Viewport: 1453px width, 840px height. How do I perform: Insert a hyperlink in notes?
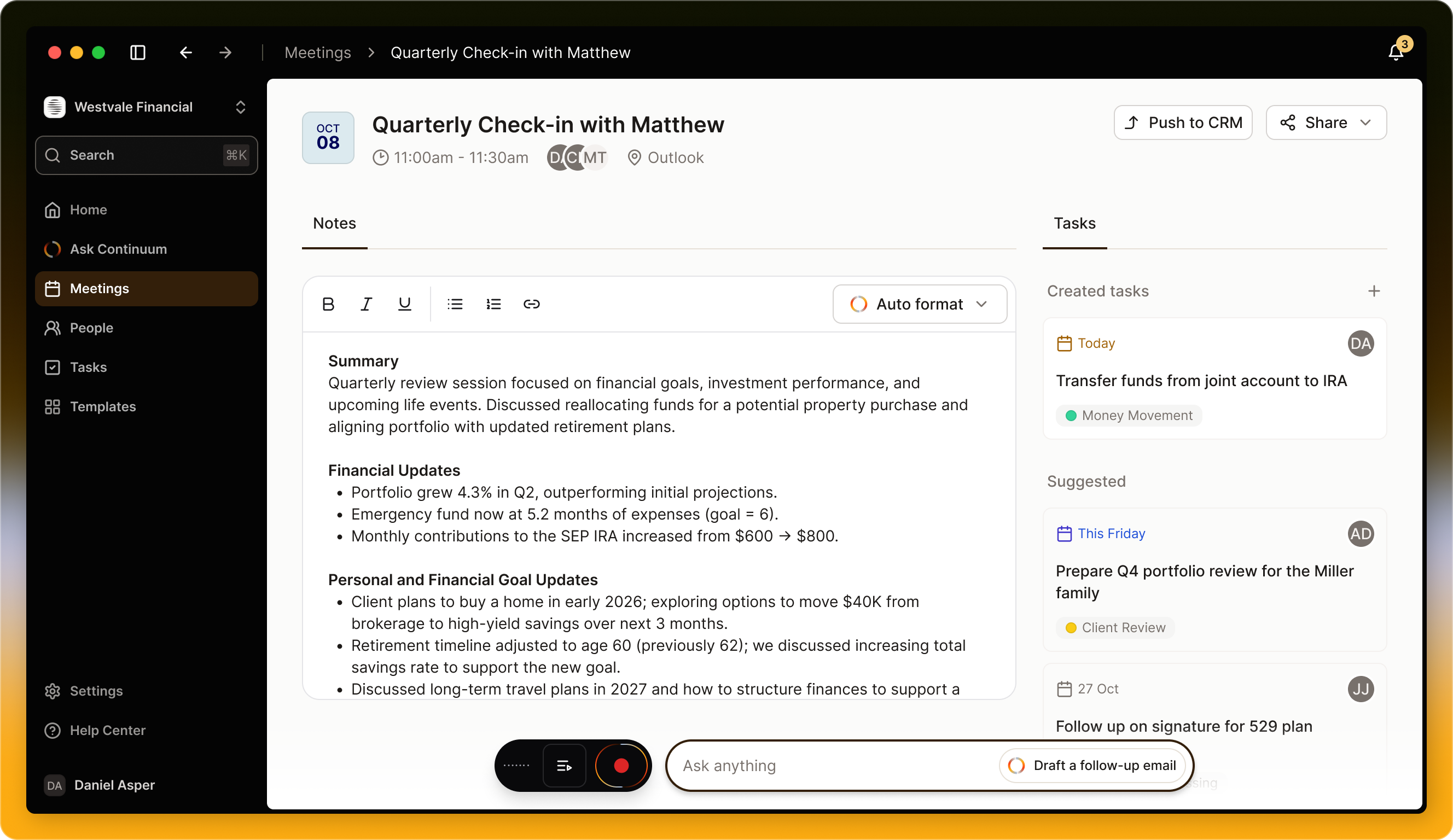click(532, 304)
